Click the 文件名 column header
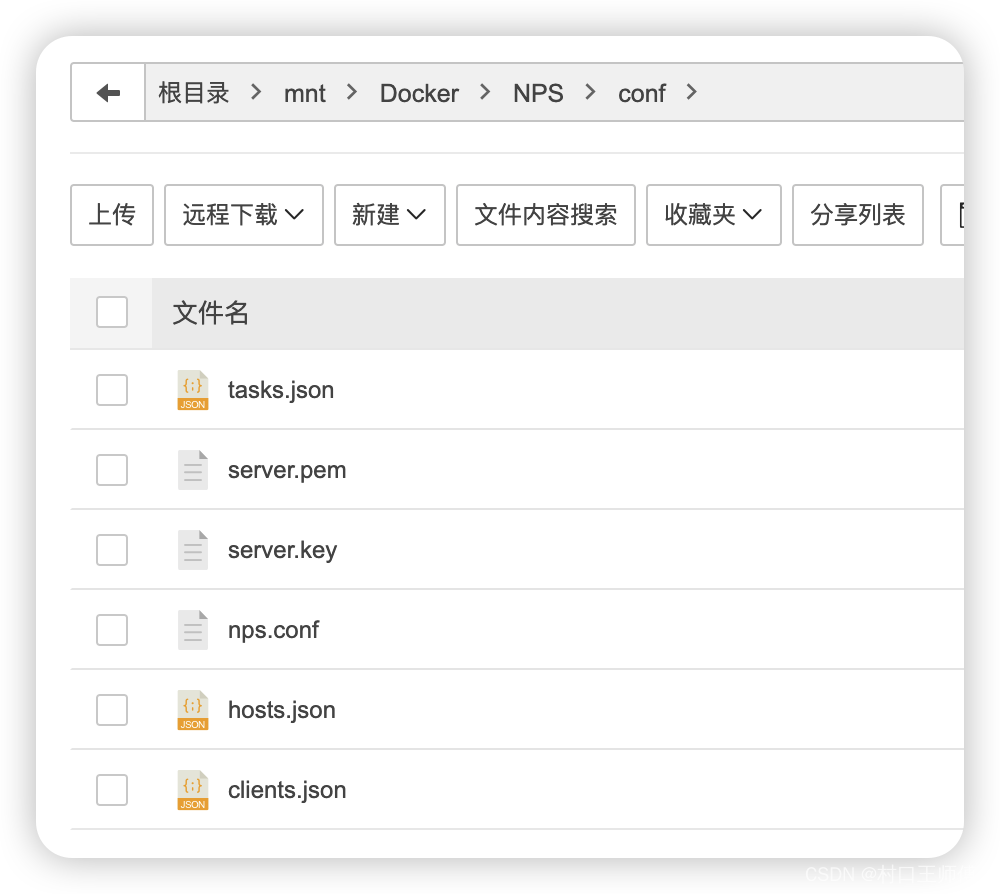The width and height of the screenshot is (1000, 894). click(x=210, y=312)
